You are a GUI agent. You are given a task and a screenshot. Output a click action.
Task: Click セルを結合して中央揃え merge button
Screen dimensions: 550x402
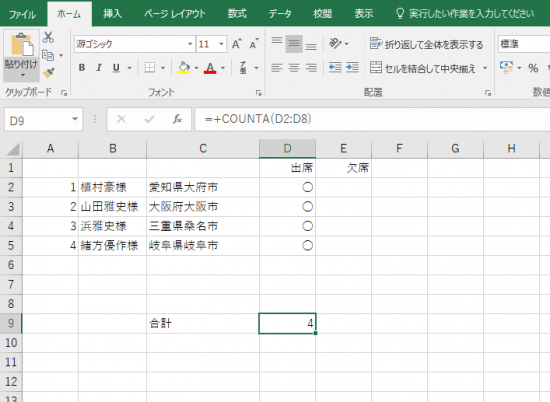pos(423,68)
